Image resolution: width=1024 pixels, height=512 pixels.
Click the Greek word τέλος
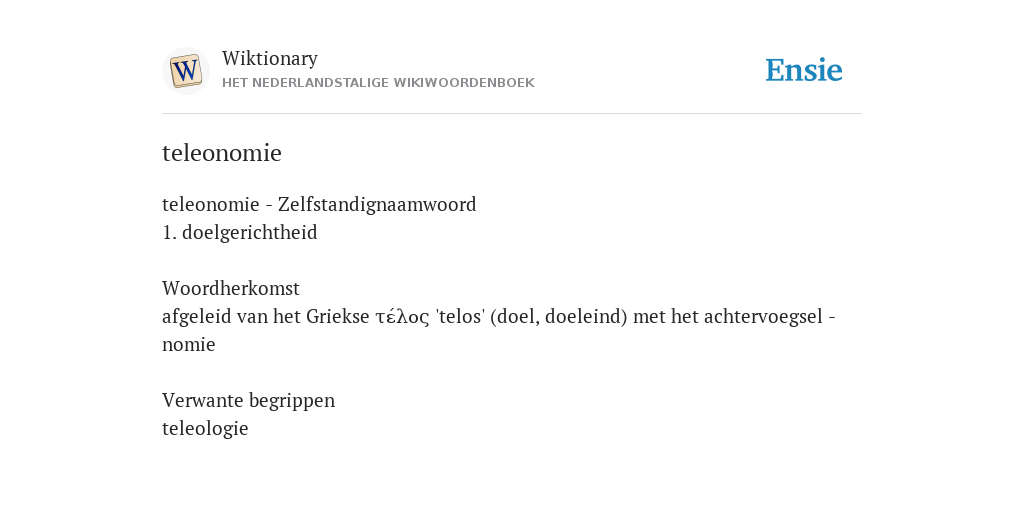pos(402,317)
